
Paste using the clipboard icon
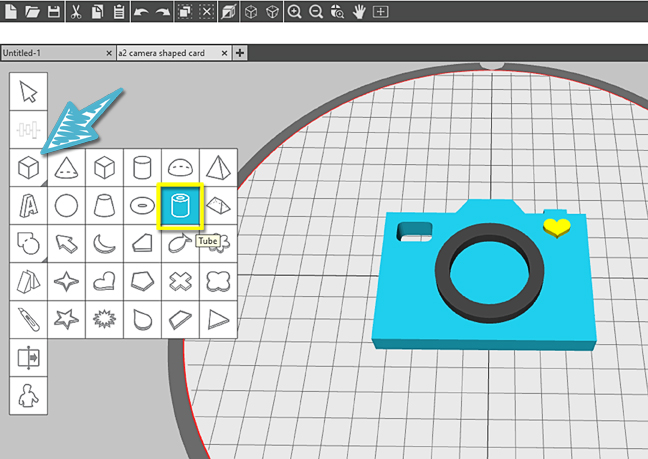click(119, 12)
